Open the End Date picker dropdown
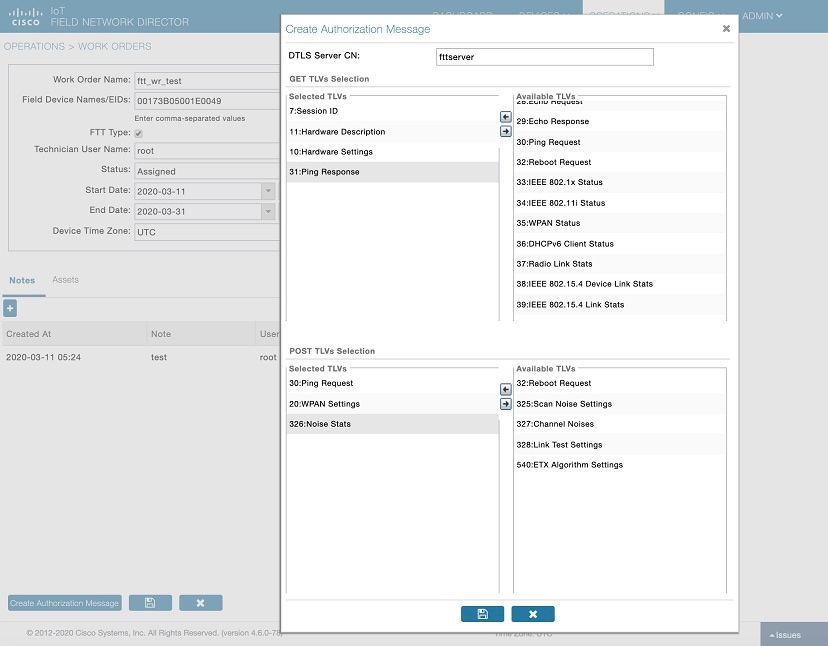This screenshot has width=828, height=646. pos(267,211)
